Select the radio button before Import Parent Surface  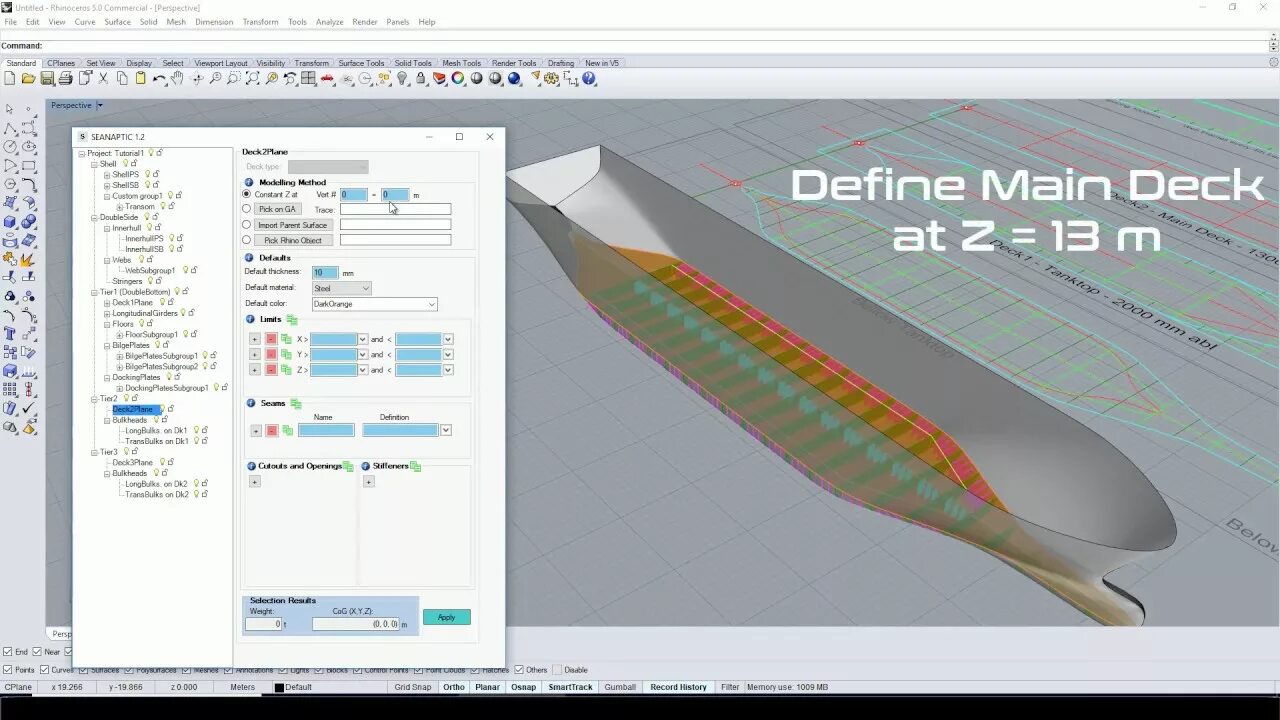coord(247,225)
